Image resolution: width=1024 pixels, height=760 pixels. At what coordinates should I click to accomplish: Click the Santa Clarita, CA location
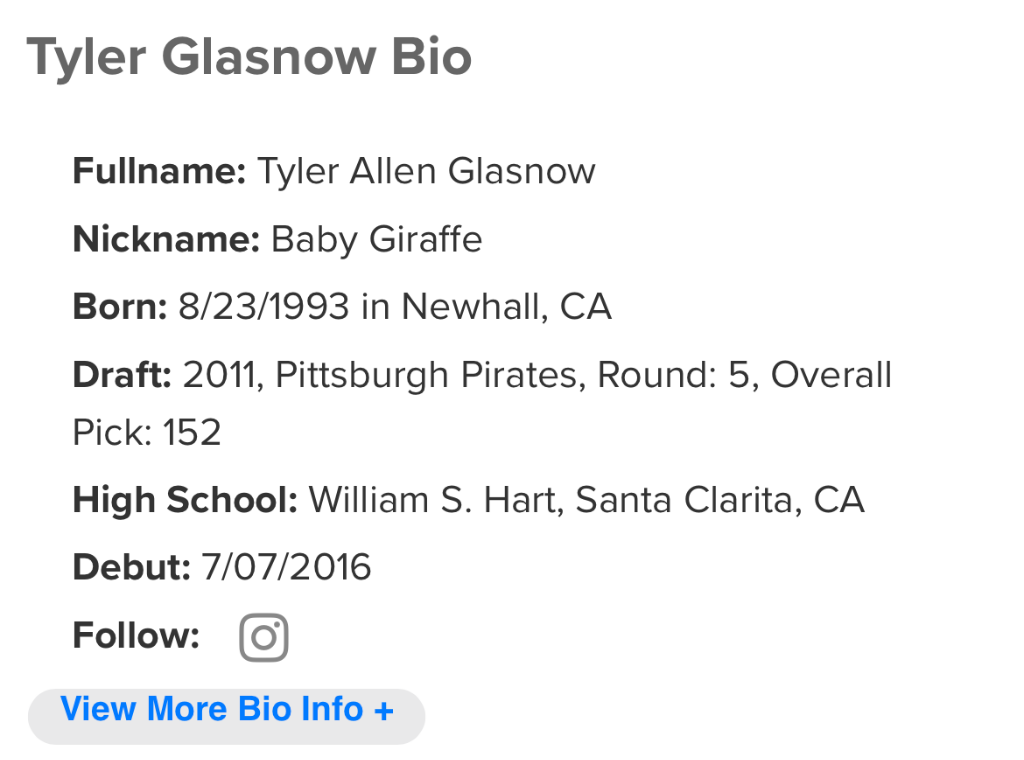tap(720, 500)
